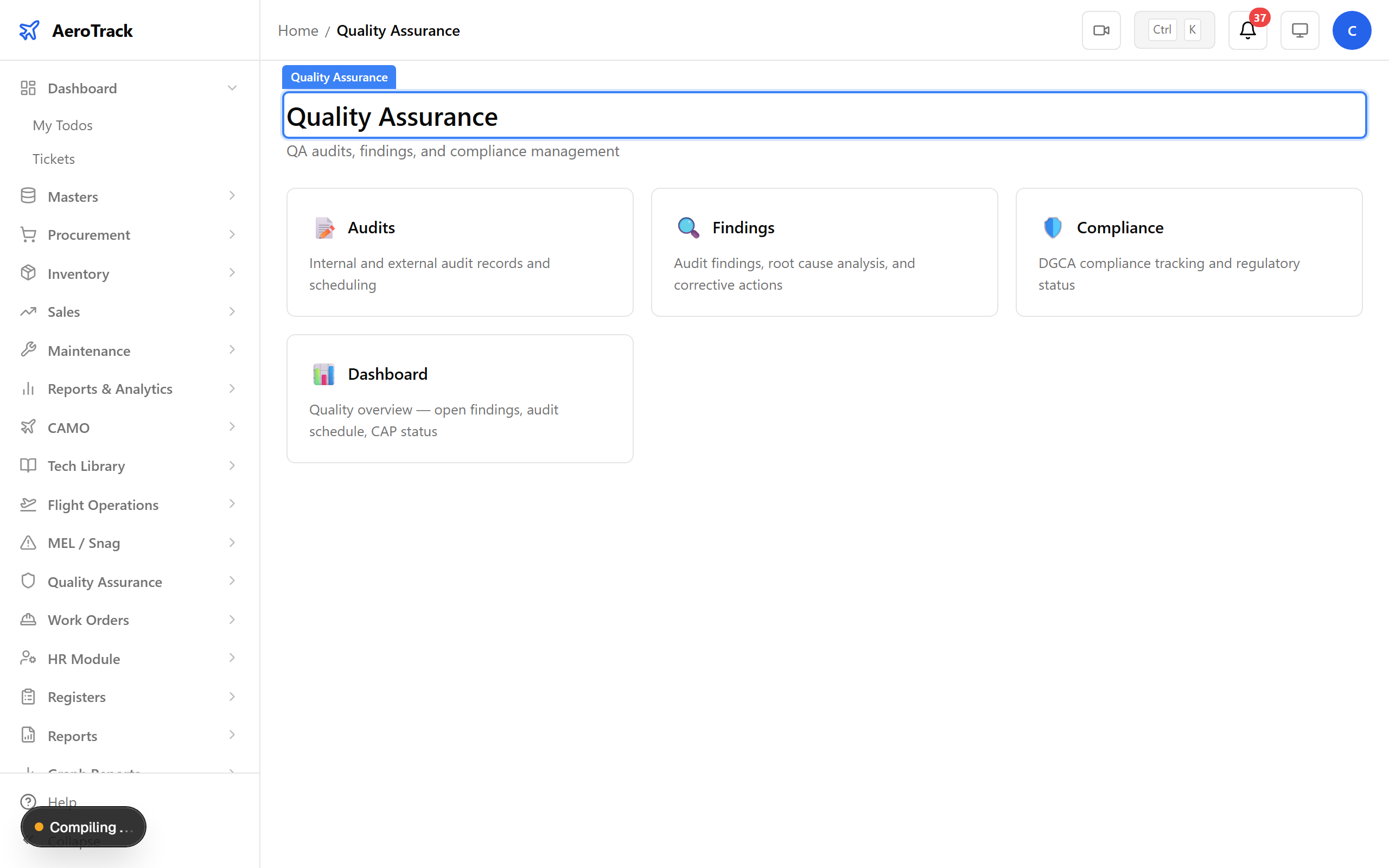Image resolution: width=1389 pixels, height=868 pixels.
Task: Click Home in the breadcrumb navigation
Action: click(298, 30)
